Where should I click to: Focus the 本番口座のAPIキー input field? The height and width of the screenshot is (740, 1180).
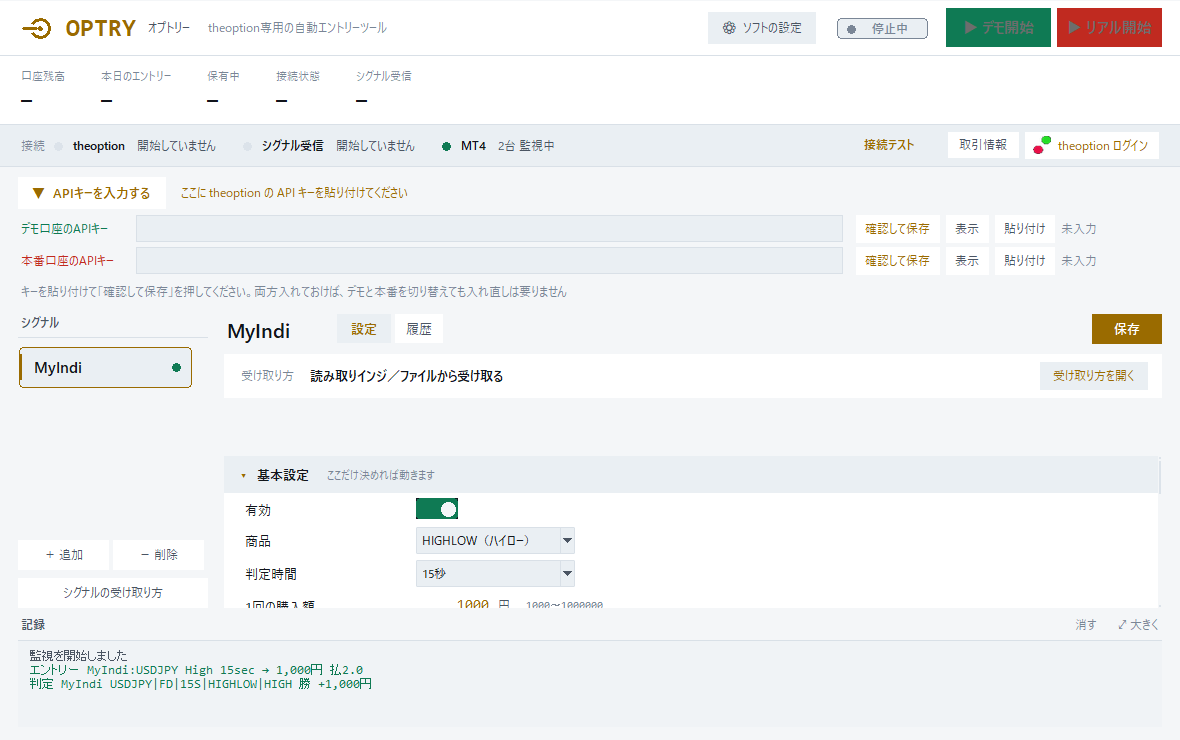pyautogui.click(x=489, y=260)
